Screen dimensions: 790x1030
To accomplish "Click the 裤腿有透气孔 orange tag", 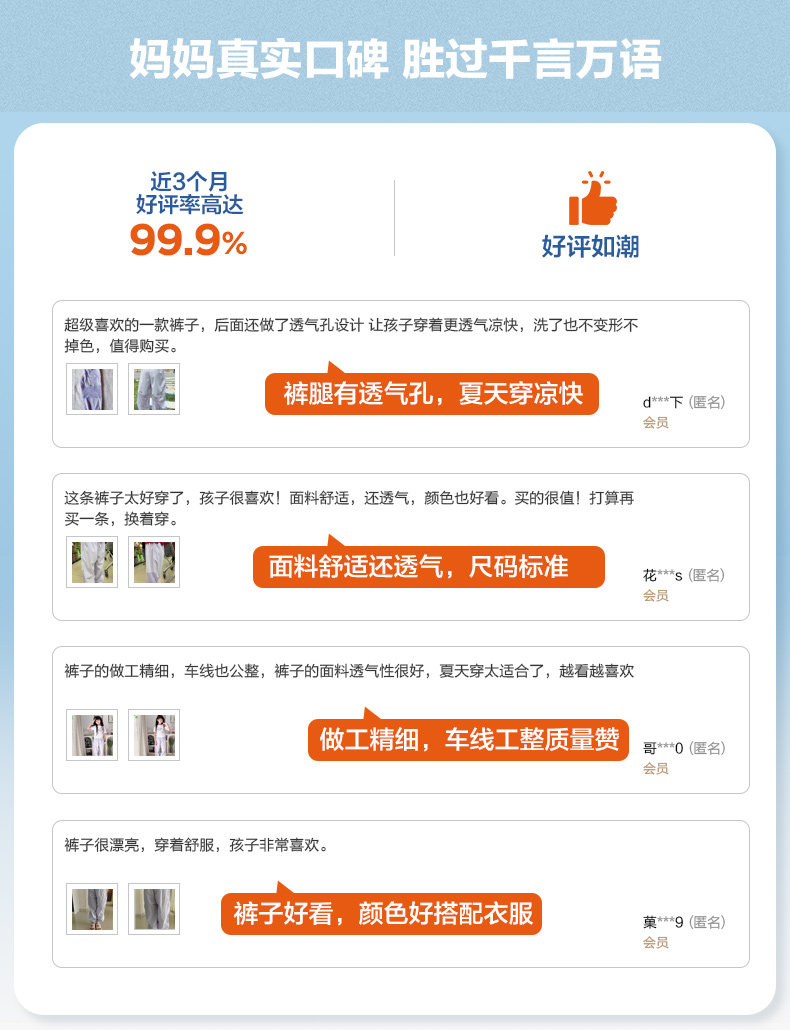I will point(432,393).
